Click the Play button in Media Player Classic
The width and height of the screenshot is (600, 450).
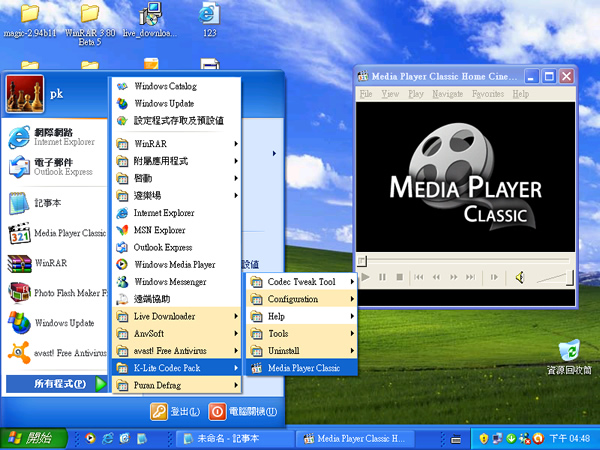[365, 277]
